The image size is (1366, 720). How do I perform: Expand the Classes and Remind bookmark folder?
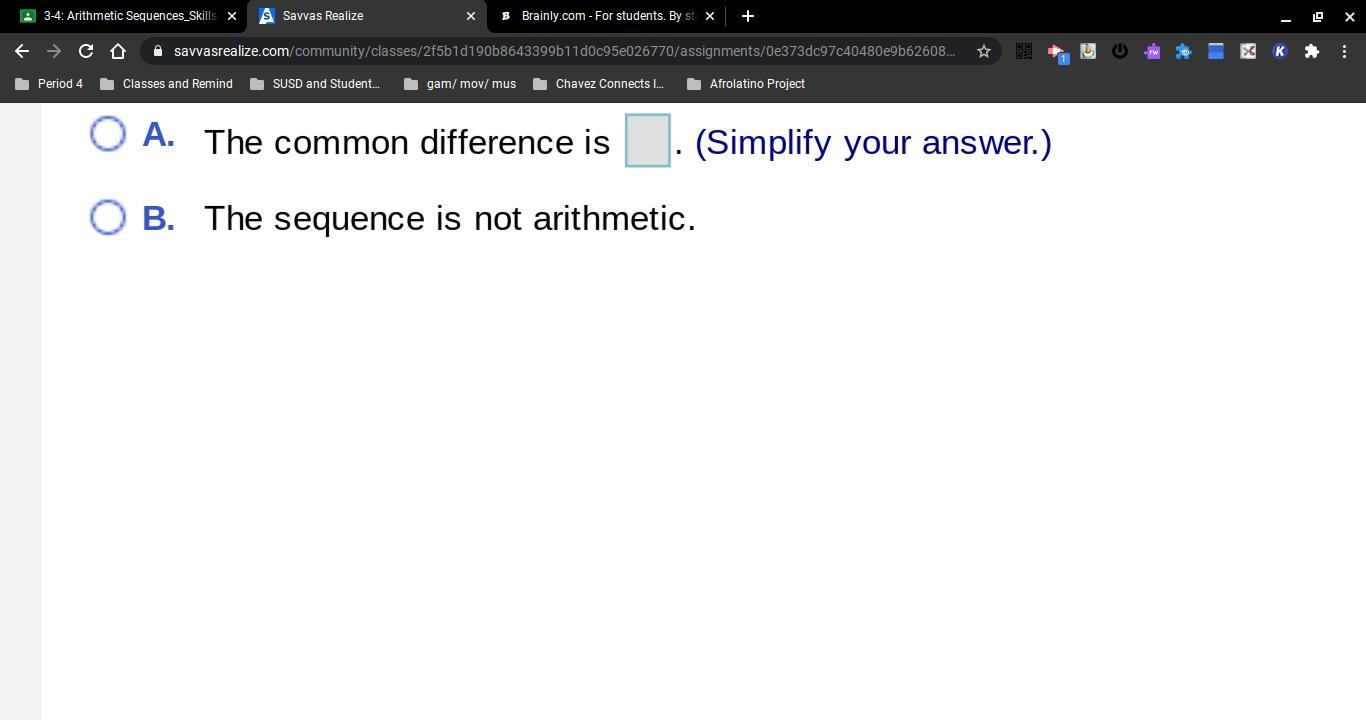(166, 84)
